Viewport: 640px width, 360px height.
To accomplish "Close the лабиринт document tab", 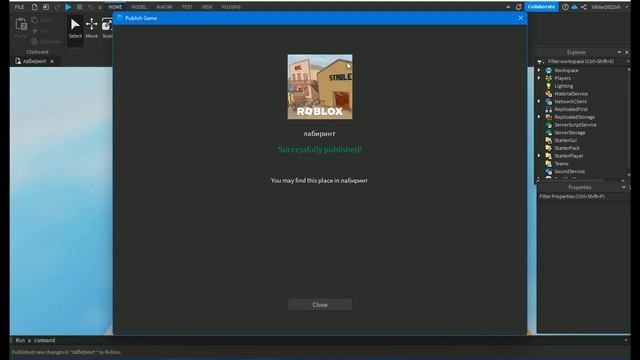I will point(52,61).
